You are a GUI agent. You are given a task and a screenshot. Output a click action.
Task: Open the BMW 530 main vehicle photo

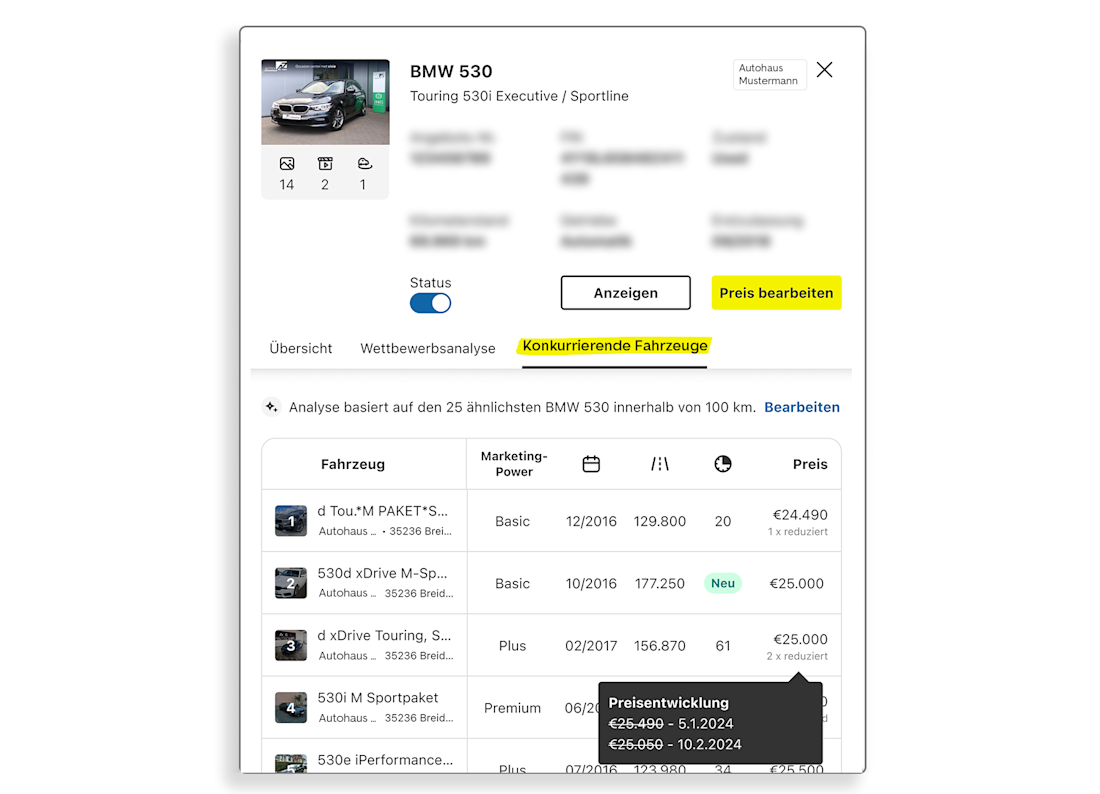point(326,102)
